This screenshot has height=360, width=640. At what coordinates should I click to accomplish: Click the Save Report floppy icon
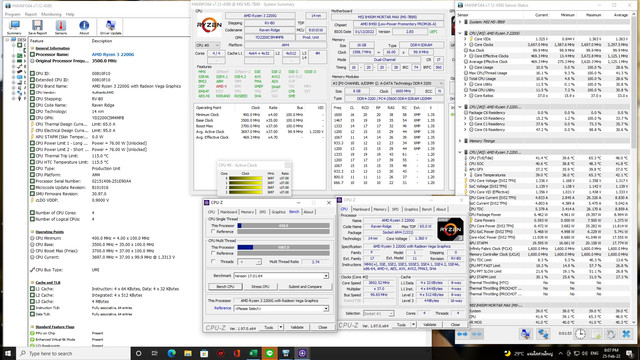click(37, 27)
